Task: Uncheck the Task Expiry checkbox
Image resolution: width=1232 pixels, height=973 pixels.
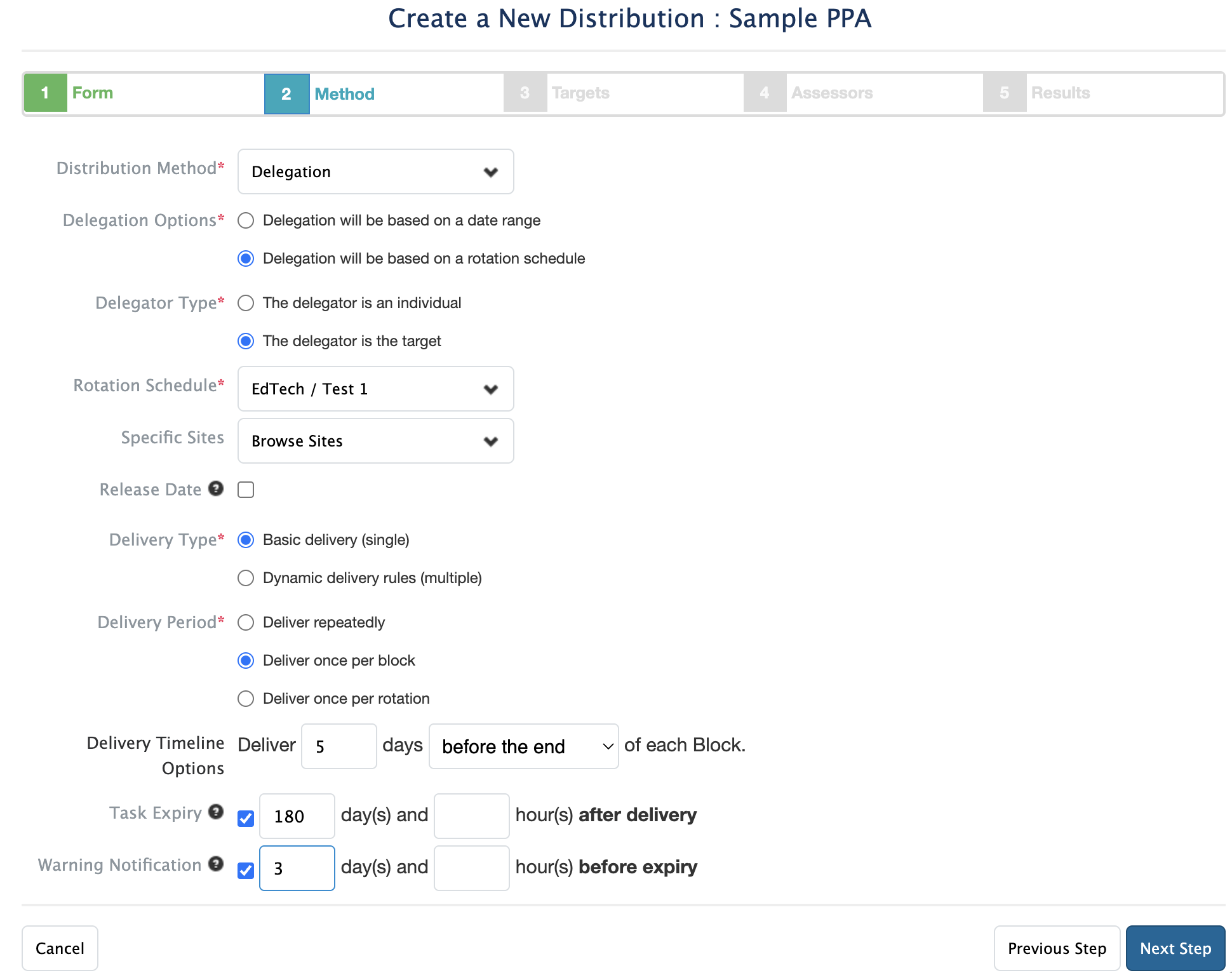Action: 246,818
